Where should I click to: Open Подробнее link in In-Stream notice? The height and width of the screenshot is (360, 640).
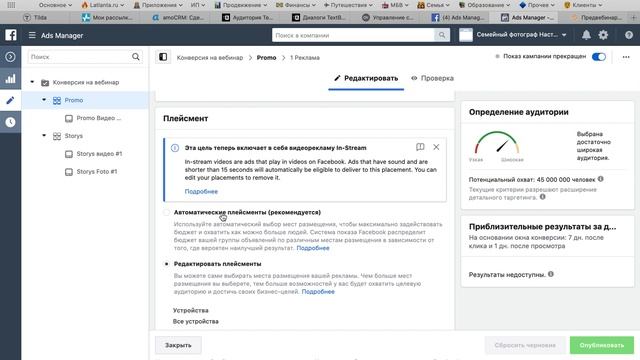(201, 191)
